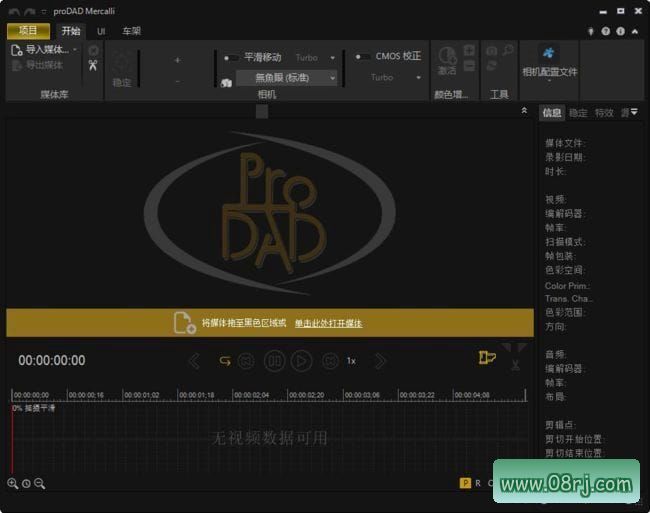Screen dimensions: 650x513
Task: Click the timeline ruler at 00:00:02:04
Action: (x=251, y=395)
